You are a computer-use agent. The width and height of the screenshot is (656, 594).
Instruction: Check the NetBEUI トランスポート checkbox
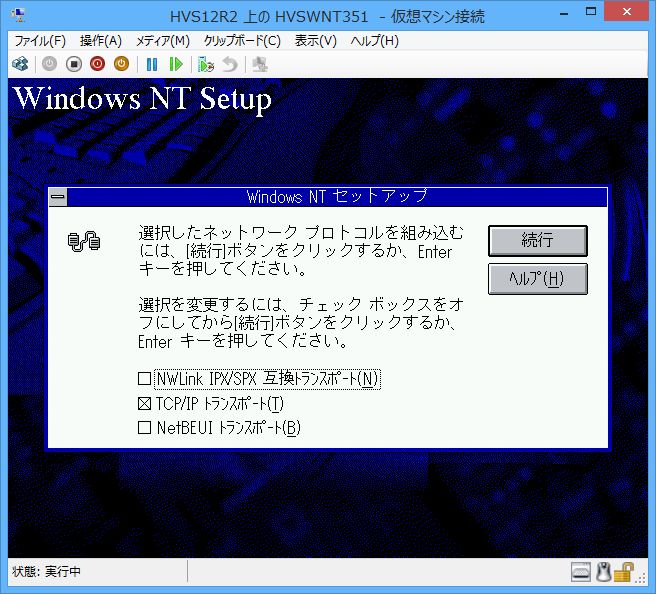144,428
